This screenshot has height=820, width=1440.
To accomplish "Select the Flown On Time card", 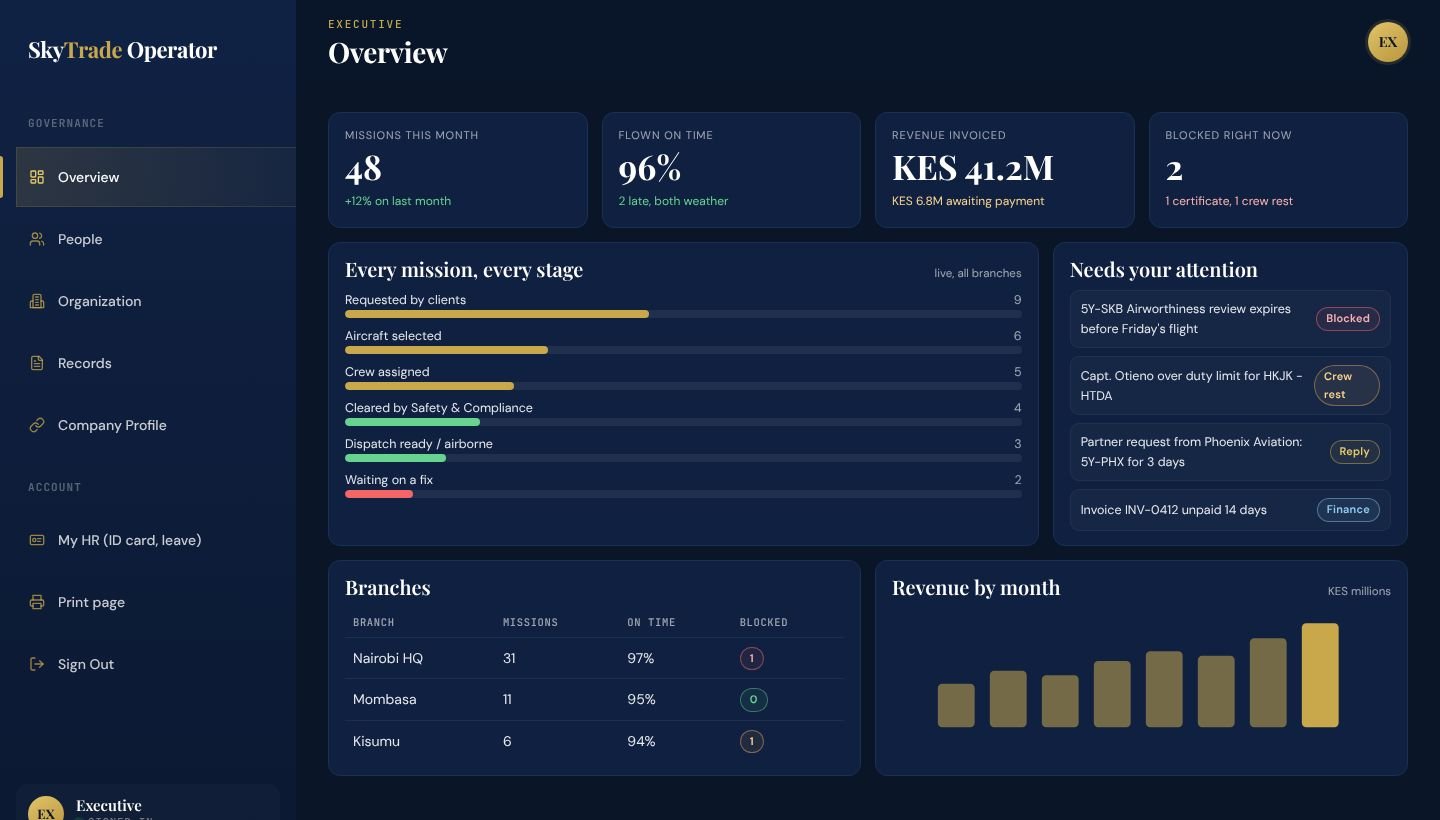I will (x=731, y=170).
